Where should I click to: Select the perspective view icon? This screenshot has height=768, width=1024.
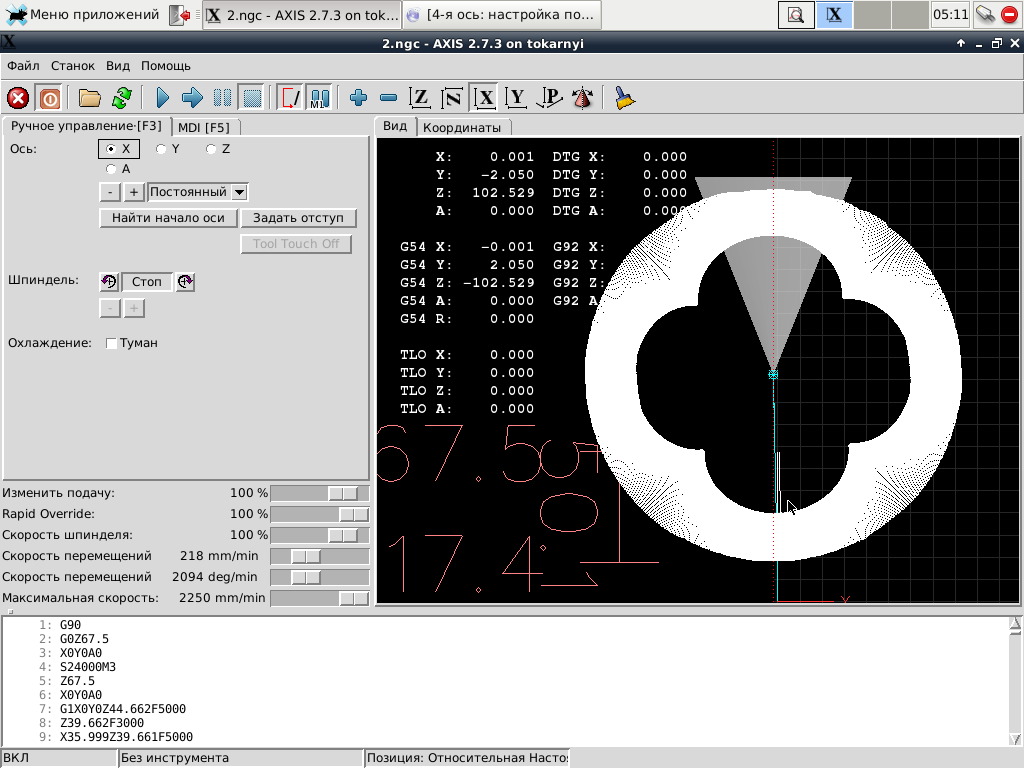pos(582,98)
